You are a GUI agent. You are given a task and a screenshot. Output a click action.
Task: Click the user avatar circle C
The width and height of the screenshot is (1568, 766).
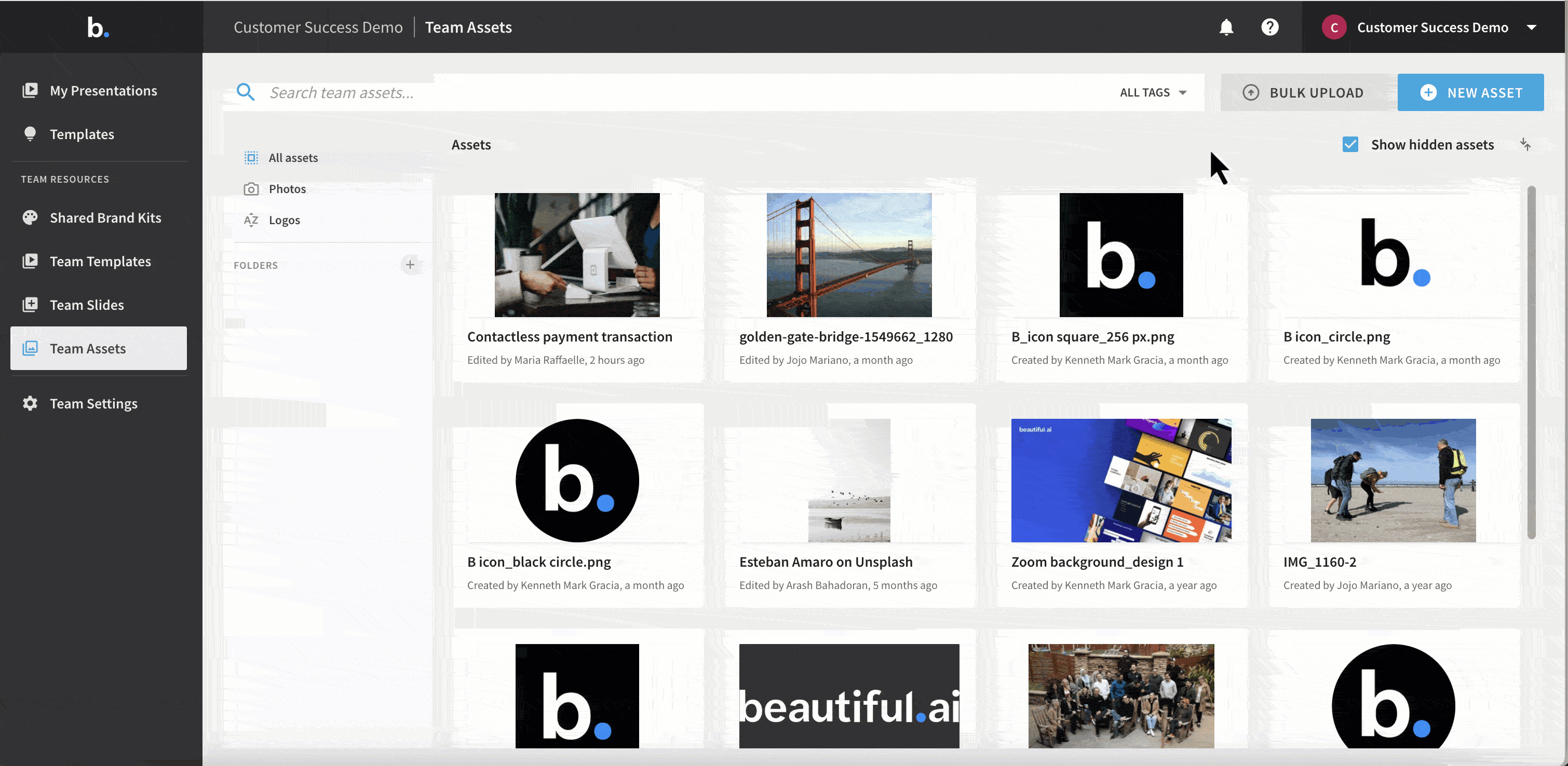click(1334, 28)
